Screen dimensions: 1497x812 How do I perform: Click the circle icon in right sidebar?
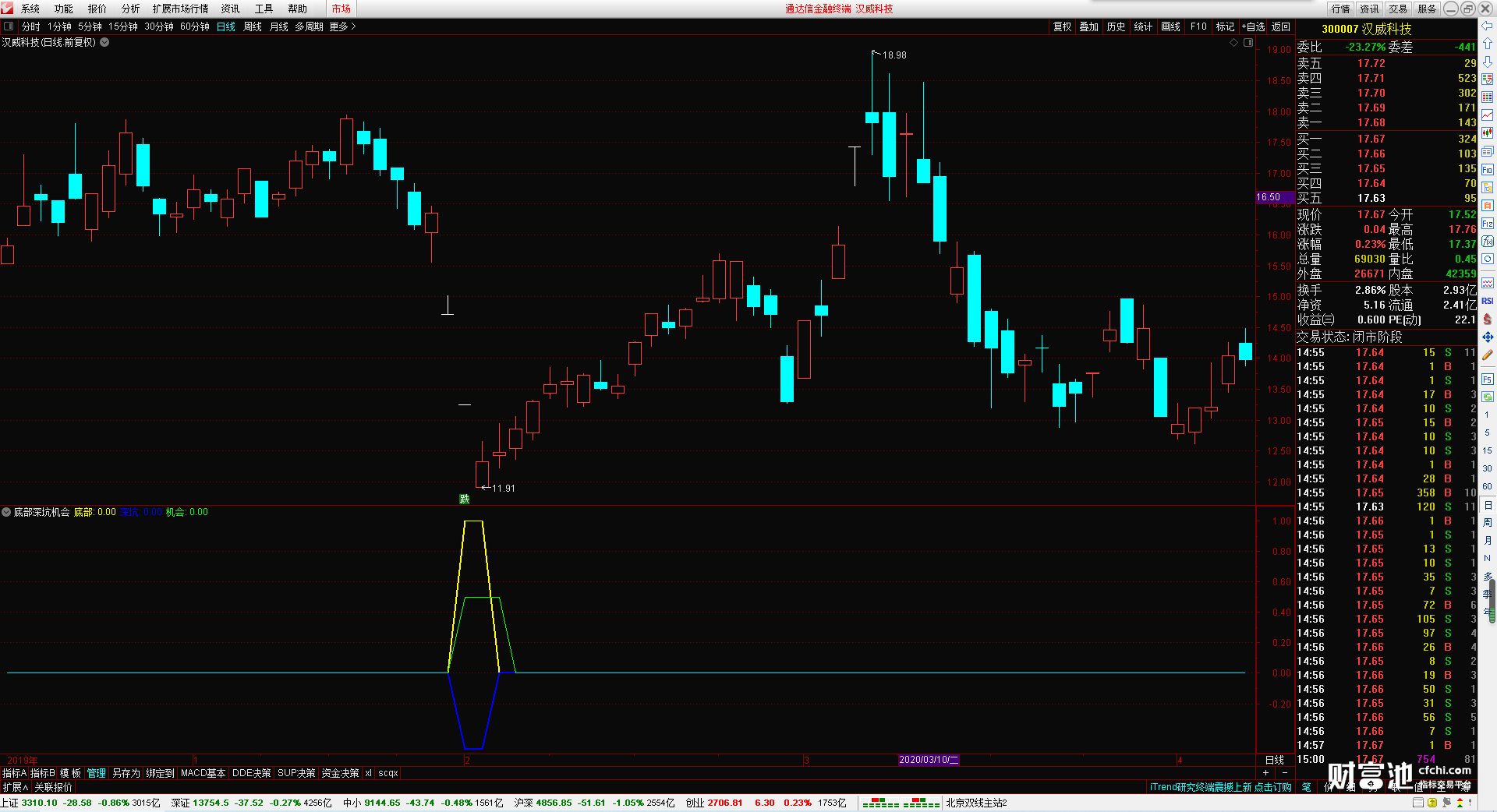1487,259
